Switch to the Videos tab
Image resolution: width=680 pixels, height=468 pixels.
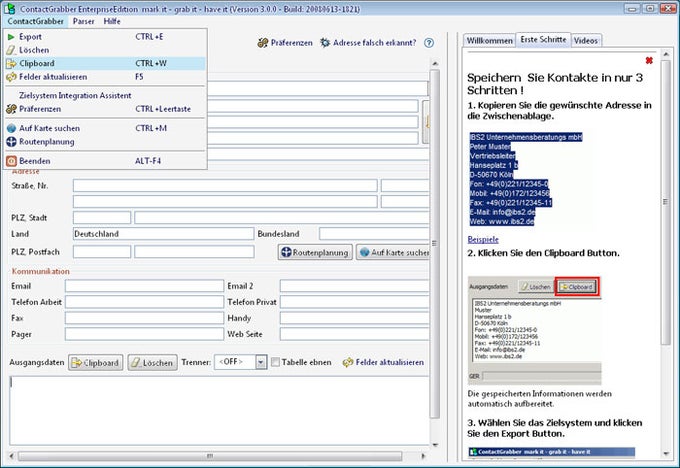coord(586,41)
